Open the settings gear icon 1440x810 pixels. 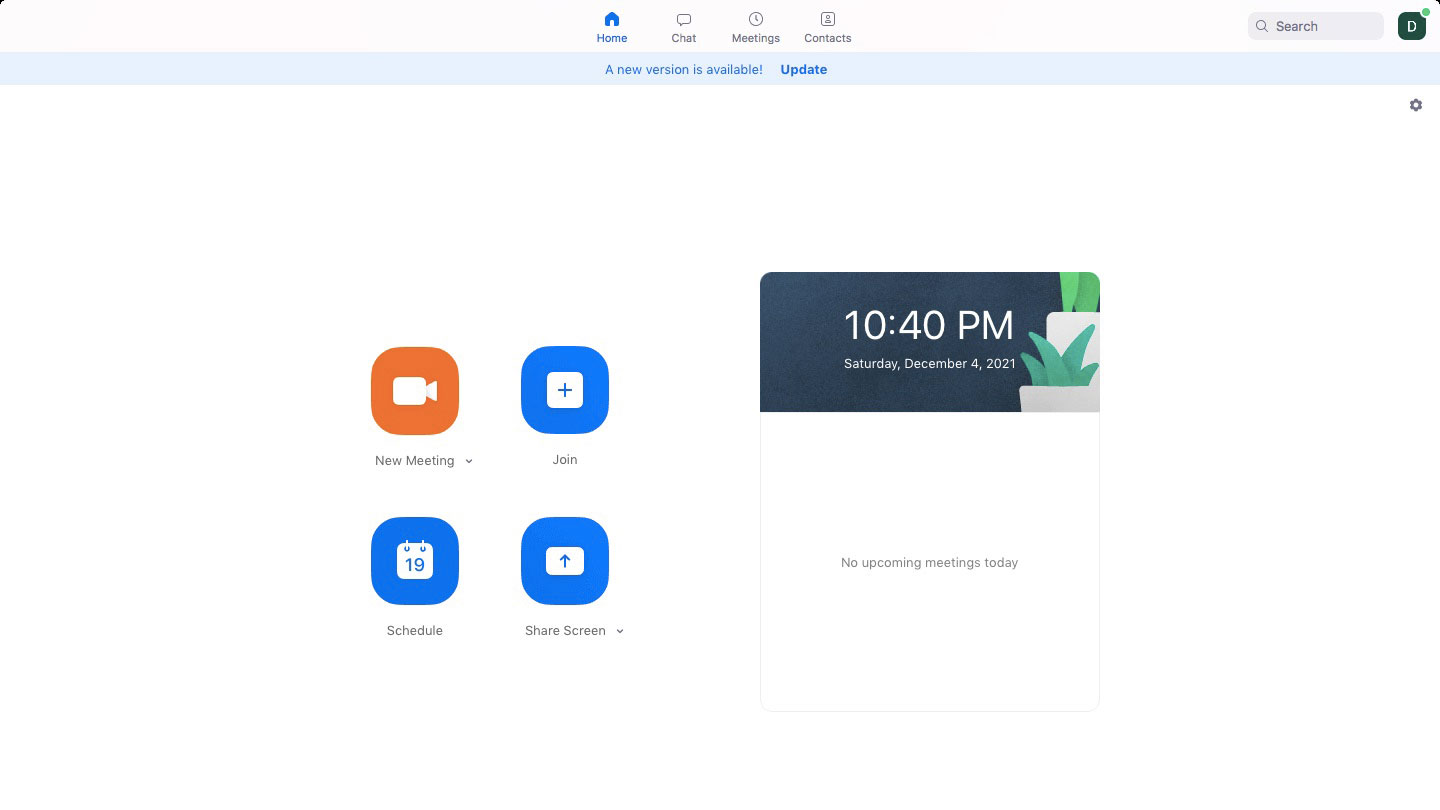[x=1416, y=105]
